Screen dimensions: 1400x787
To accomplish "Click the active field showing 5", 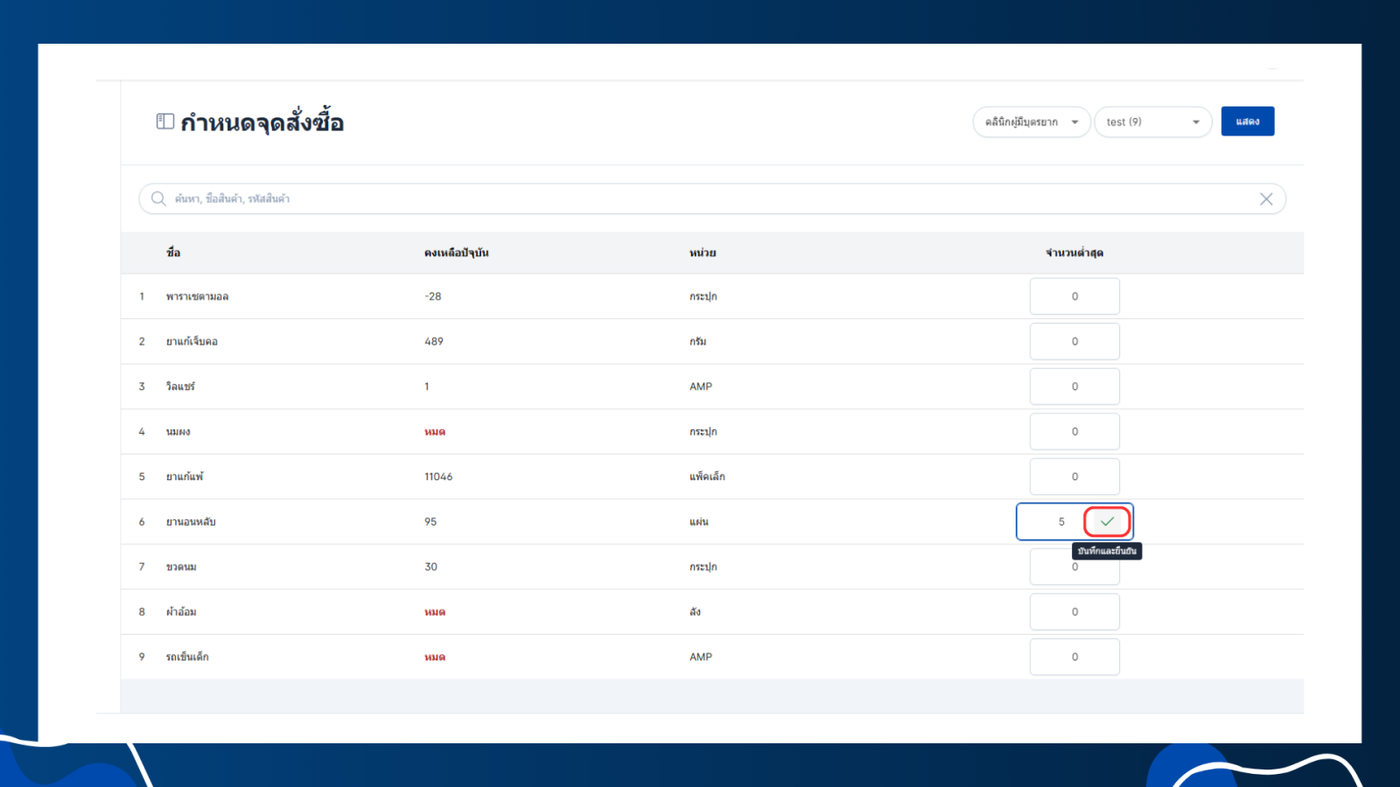I will tap(1052, 522).
